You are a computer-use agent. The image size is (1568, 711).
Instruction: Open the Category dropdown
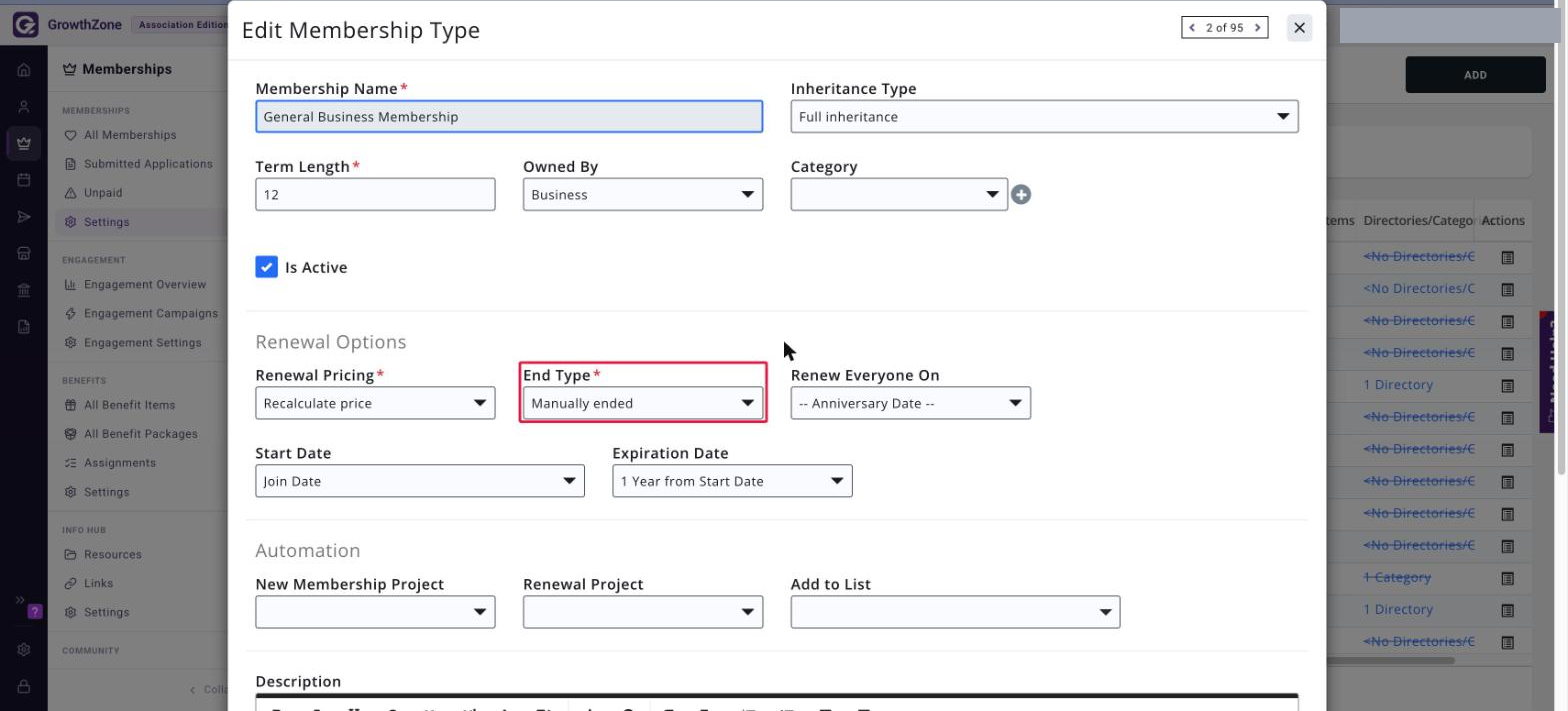point(899,194)
